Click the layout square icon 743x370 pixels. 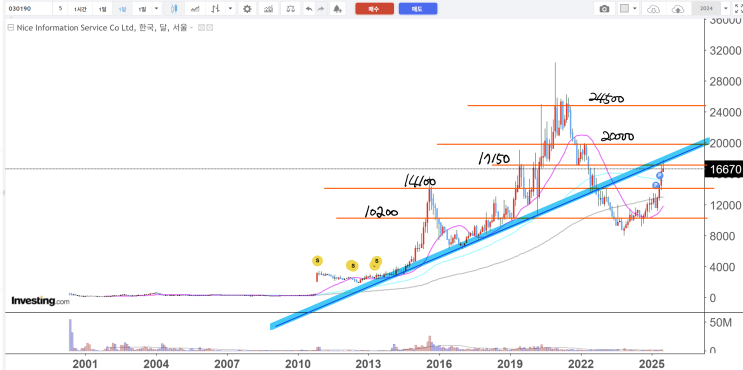[x=625, y=9]
